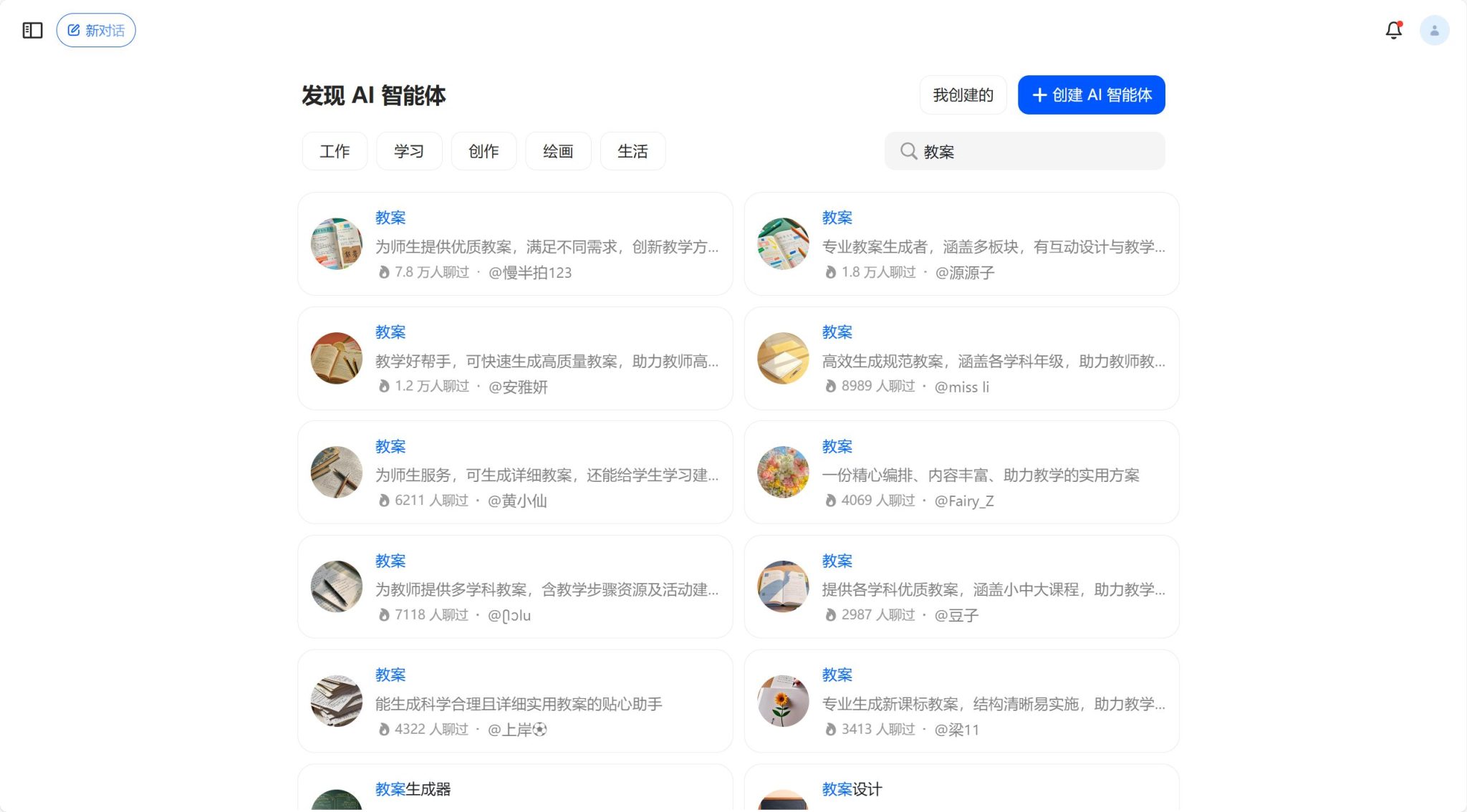Activate the 生活 filter option
Image resolution: width=1467 pixels, height=812 pixels.
(633, 151)
